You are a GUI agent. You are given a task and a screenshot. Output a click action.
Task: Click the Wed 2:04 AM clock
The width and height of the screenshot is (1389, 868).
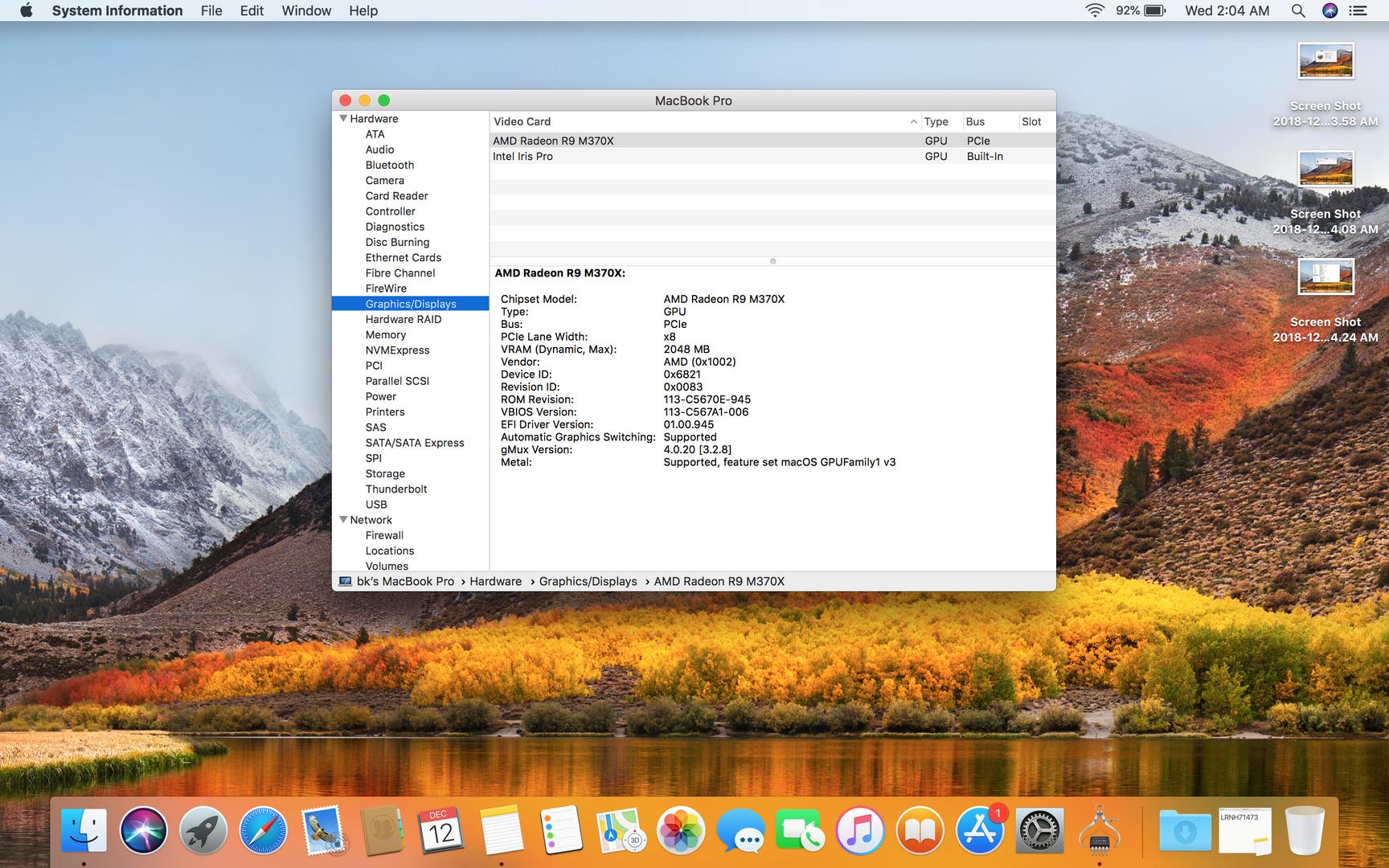click(1227, 10)
